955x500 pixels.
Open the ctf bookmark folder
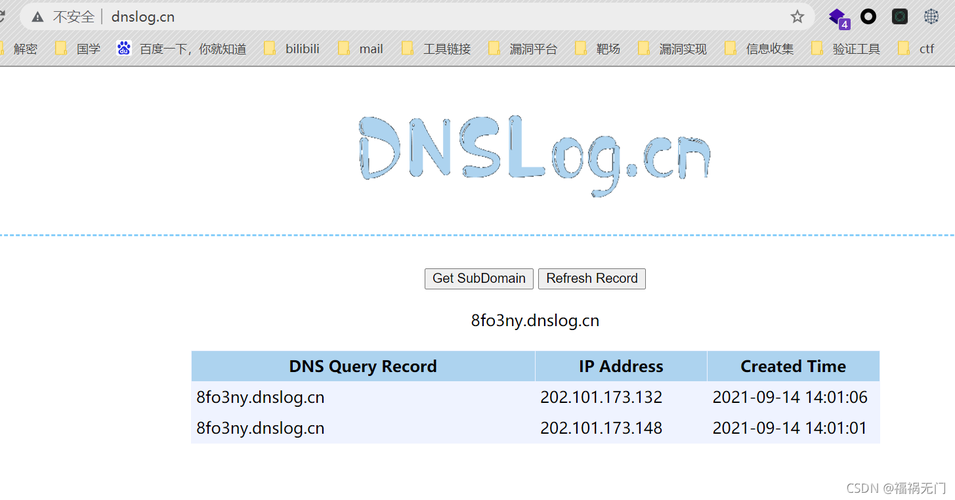pyautogui.click(x=916, y=49)
